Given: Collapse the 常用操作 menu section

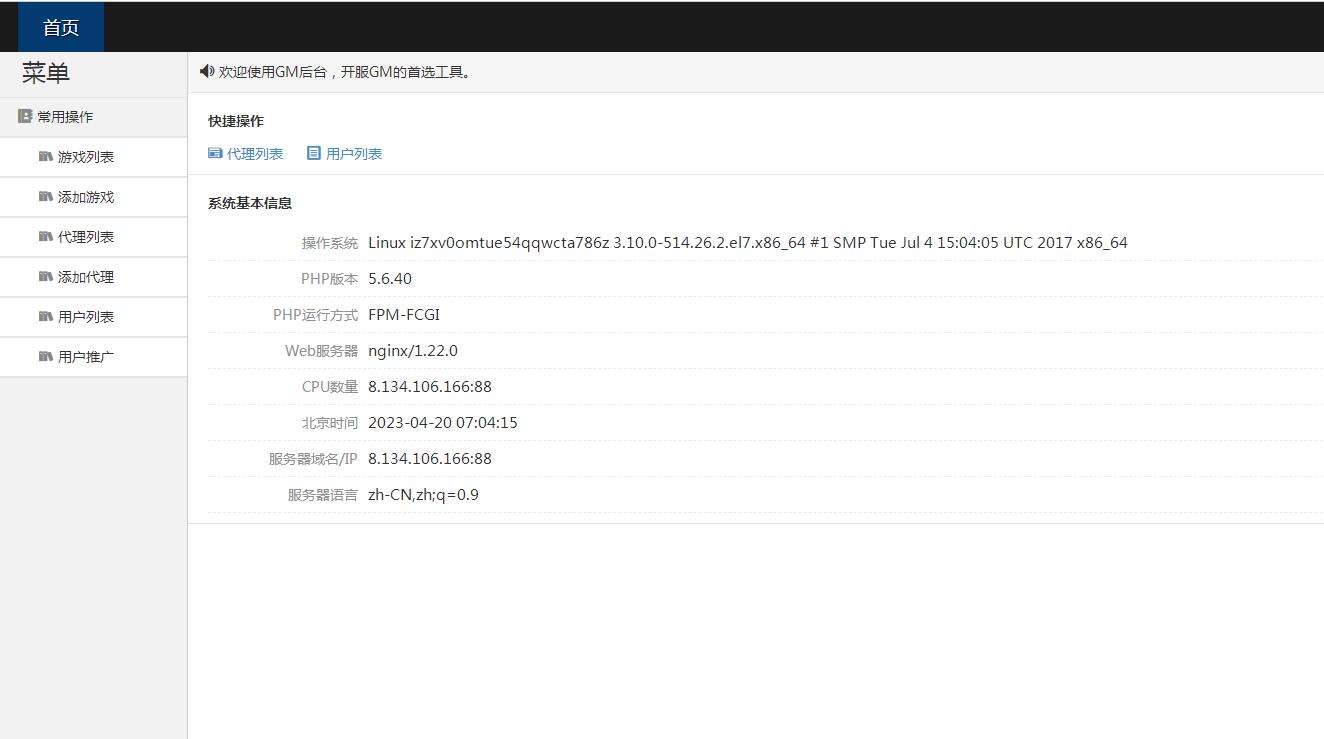Looking at the screenshot, I should pos(65,117).
